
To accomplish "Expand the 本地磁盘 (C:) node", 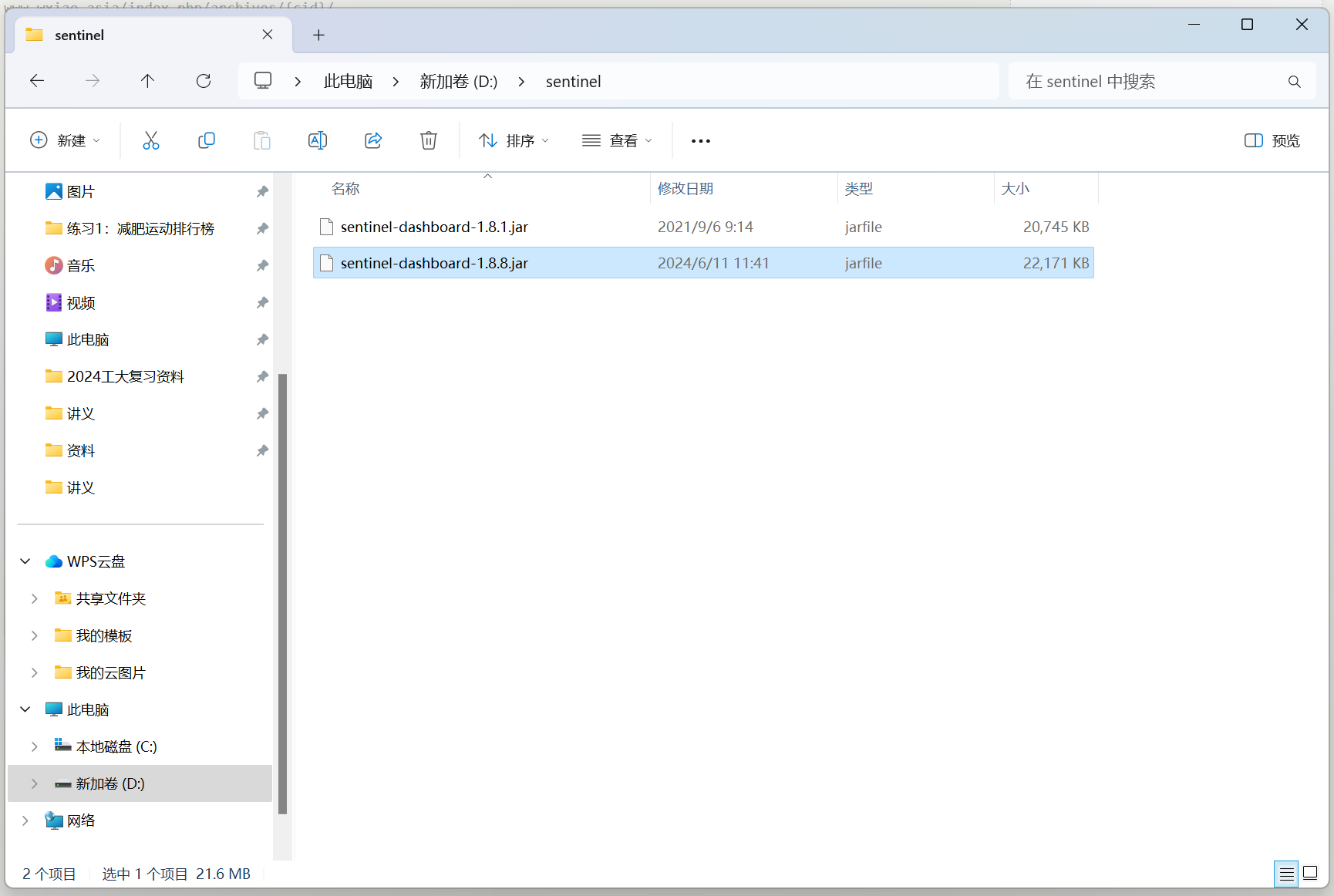I will coord(35,746).
